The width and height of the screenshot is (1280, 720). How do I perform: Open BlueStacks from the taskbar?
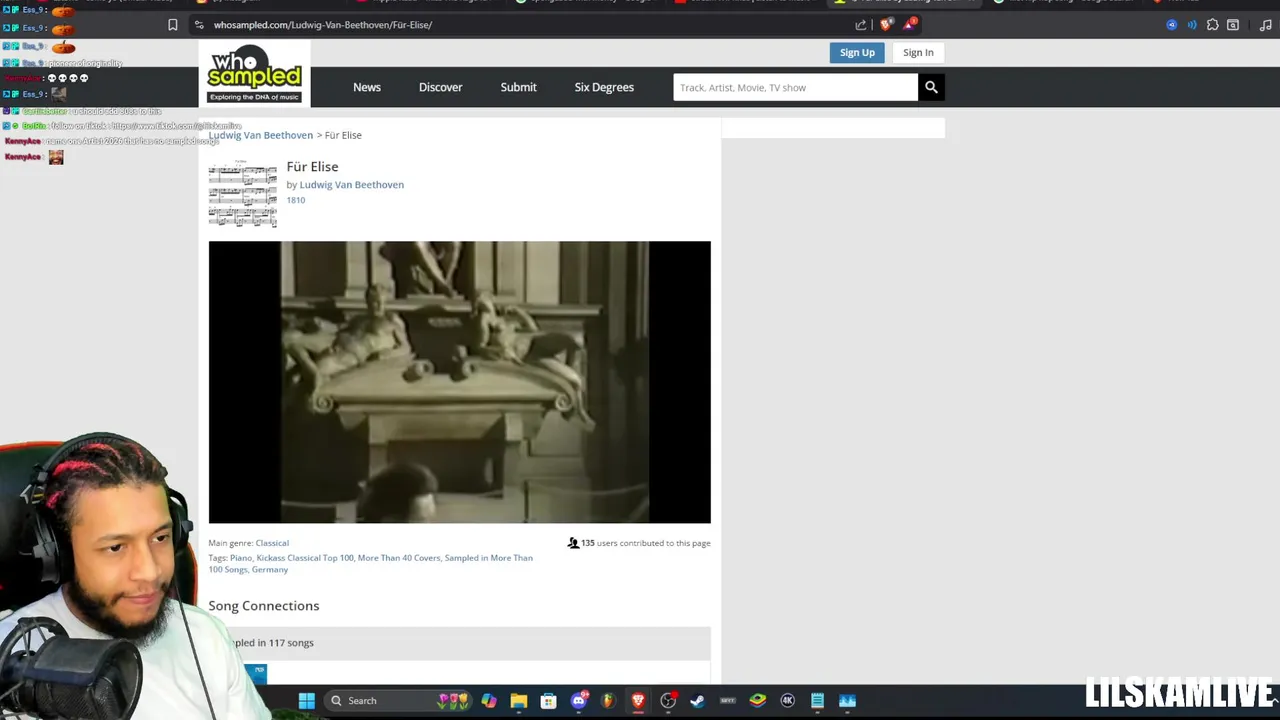point(757,700)
